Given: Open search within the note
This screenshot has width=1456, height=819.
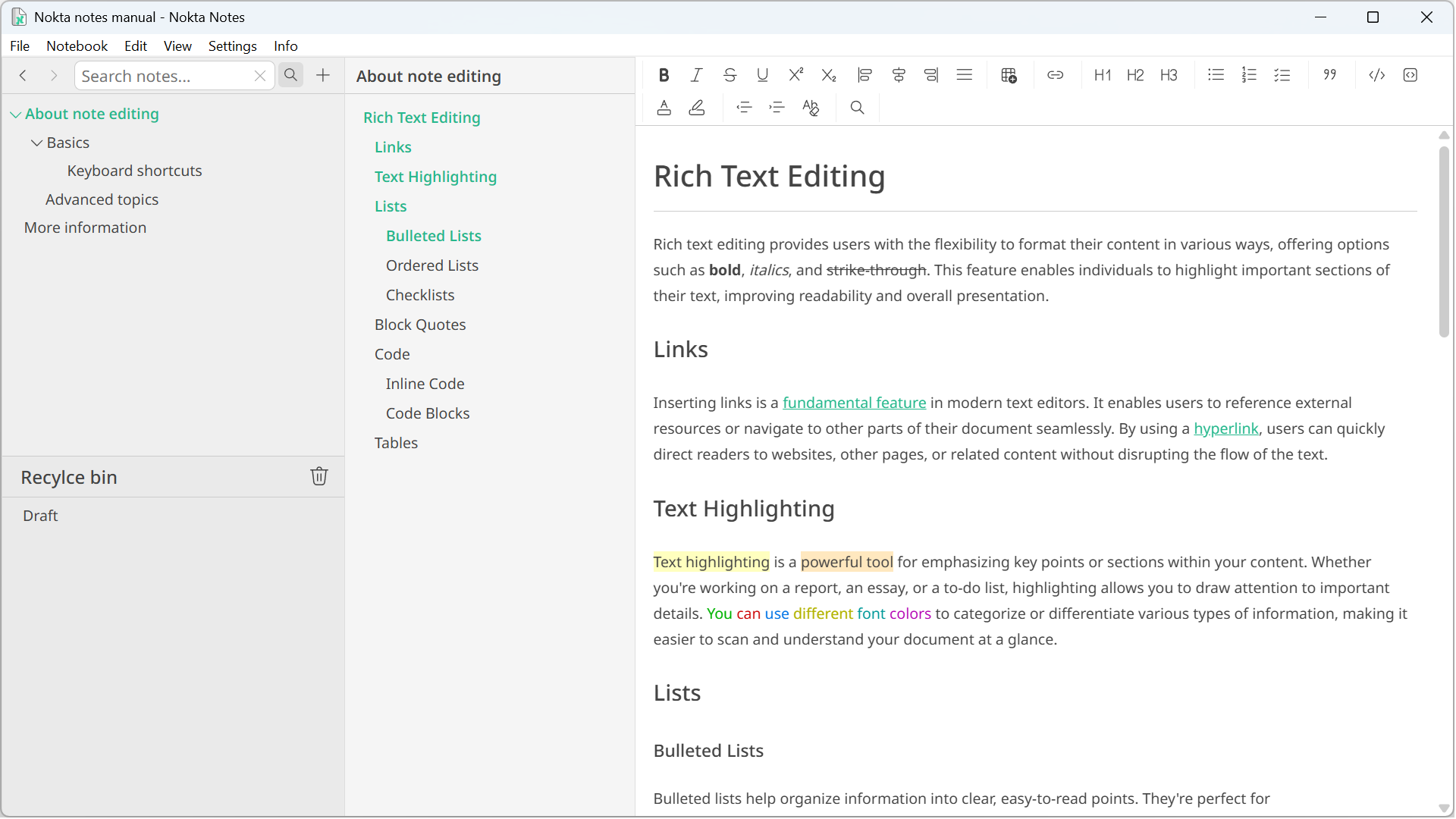Looking at the screenshot, I should (857, 107).
